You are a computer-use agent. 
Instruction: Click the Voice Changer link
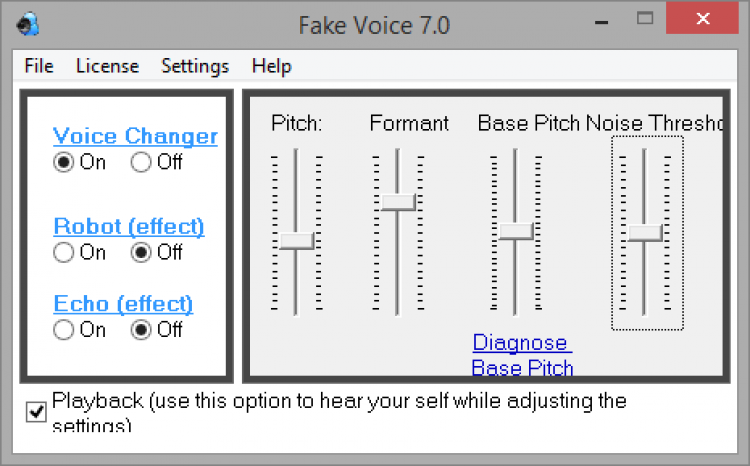[x=135, y=136]
